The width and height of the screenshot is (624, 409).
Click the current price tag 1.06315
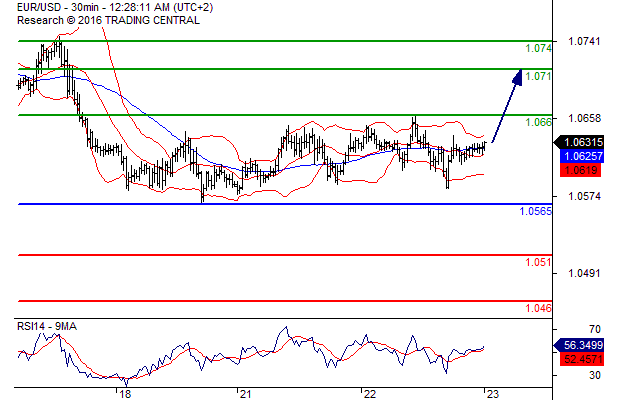[x=579, y=142]
